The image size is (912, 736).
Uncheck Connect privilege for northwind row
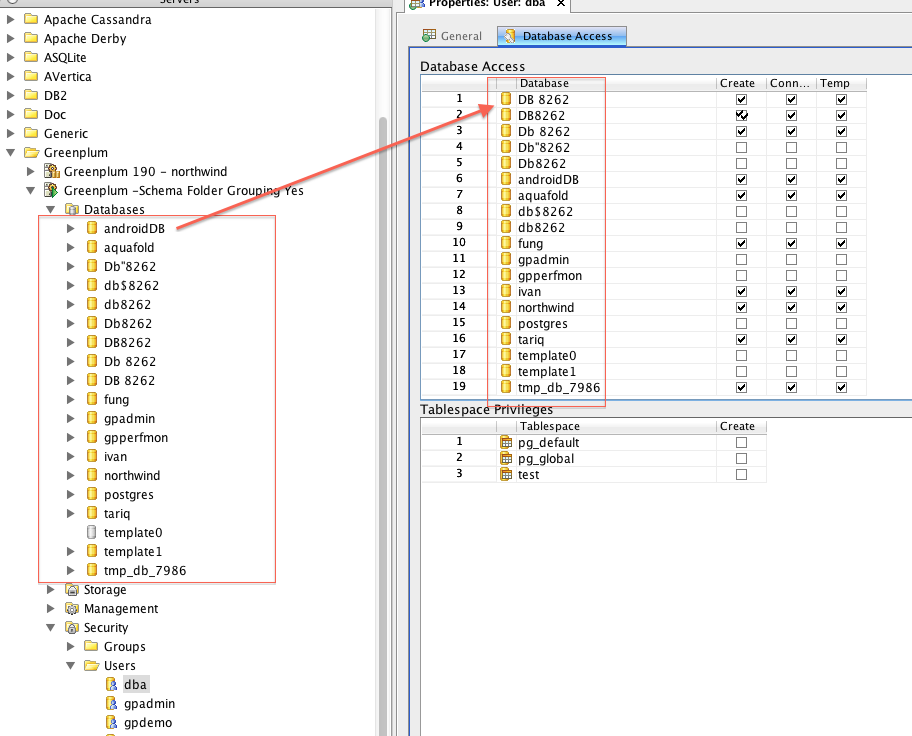pyautogui.click(x=791, y=307)
